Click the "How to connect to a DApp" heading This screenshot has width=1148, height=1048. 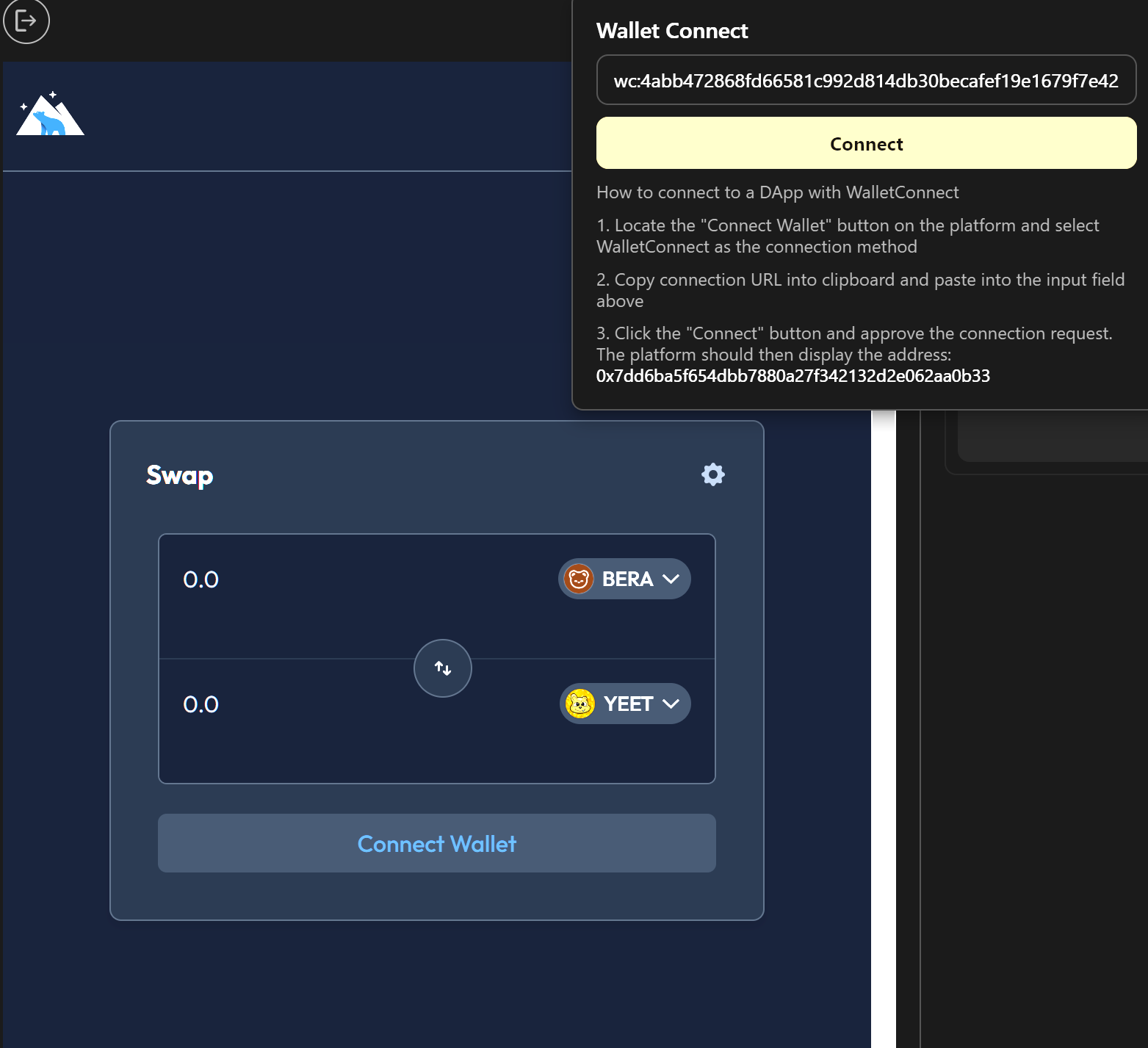[777, 192]
